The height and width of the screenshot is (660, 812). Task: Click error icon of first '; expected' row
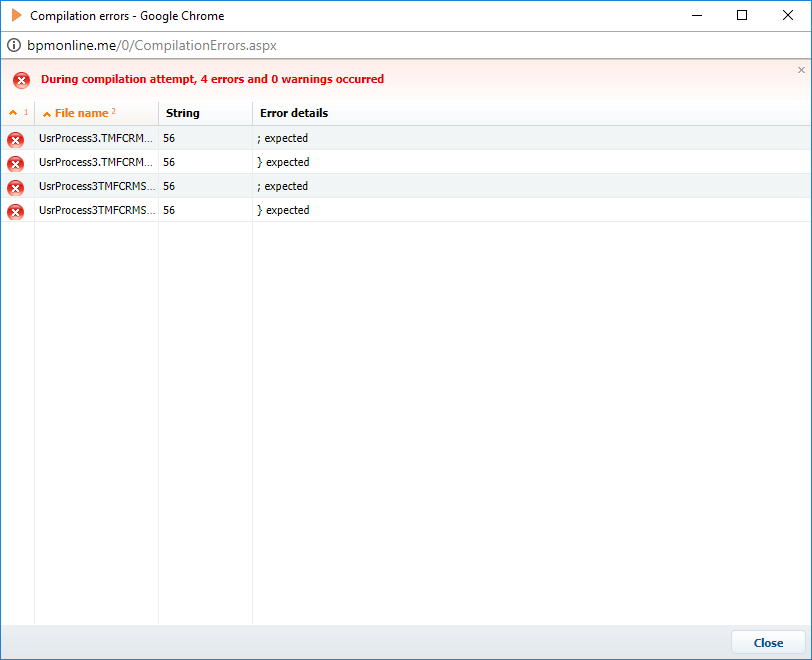point(16,140)
